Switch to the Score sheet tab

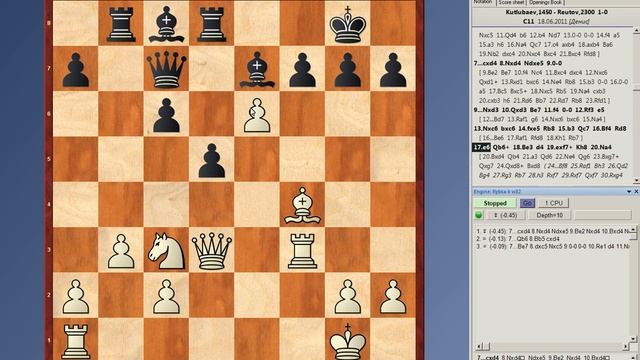[x=511, y=2]
